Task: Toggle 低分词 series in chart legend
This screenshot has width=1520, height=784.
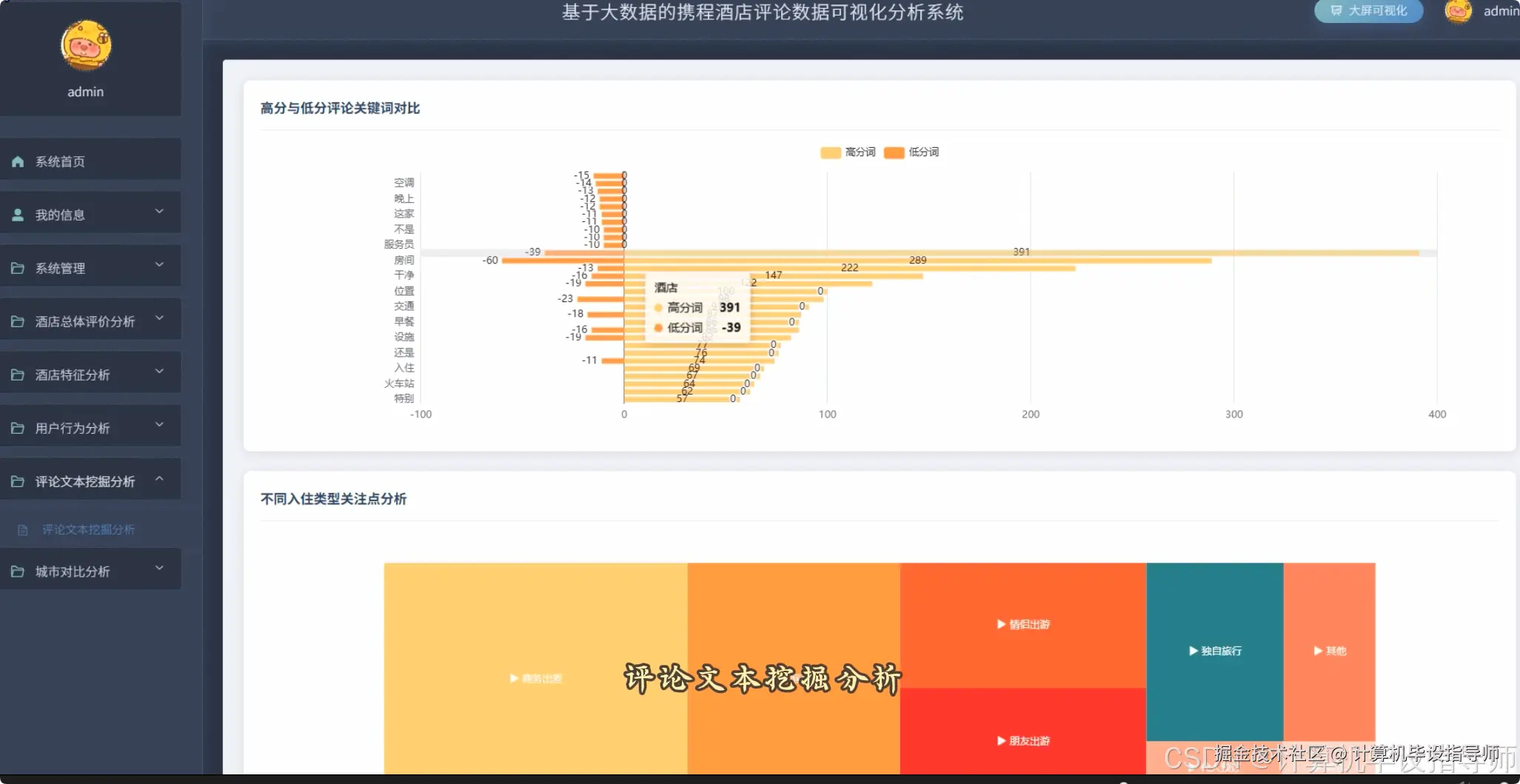Action: click(x=911, y=152)
